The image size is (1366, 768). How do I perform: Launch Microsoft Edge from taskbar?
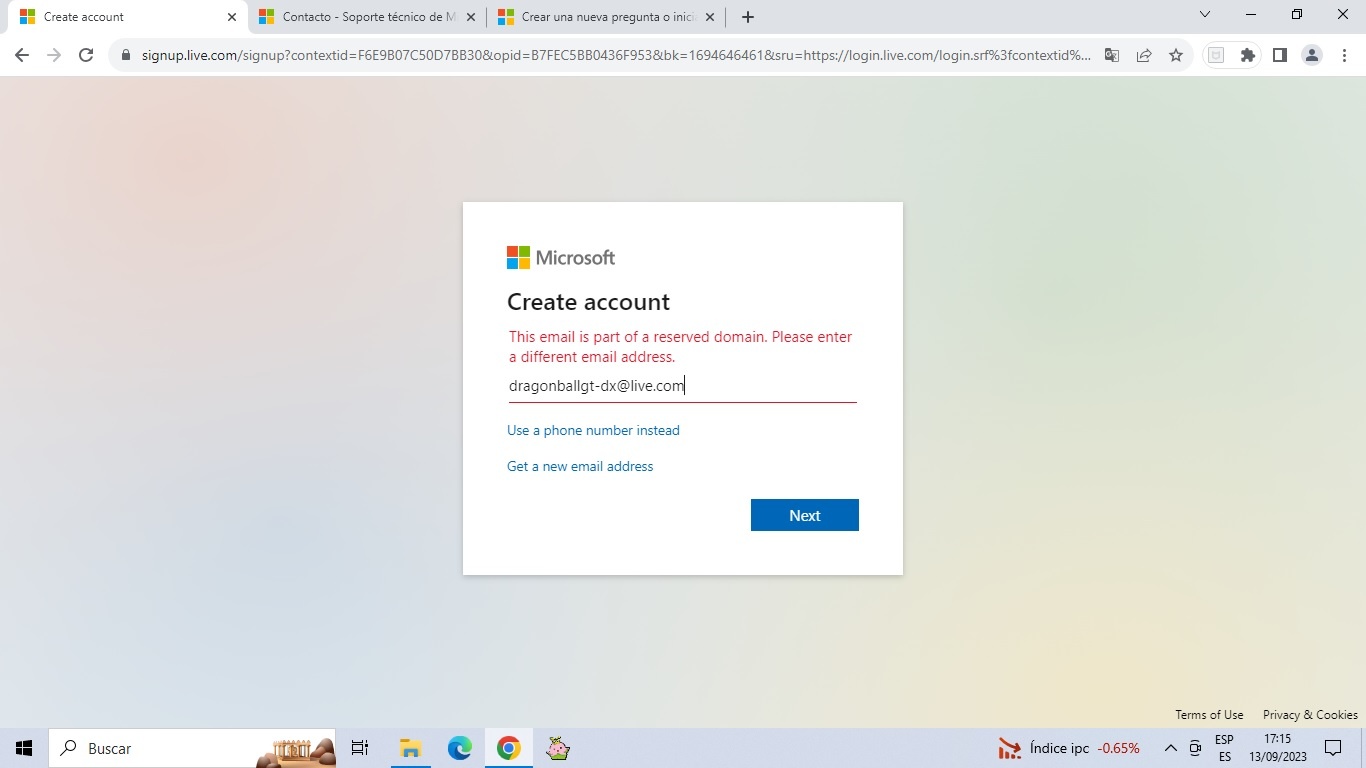[x=459, y=748]
